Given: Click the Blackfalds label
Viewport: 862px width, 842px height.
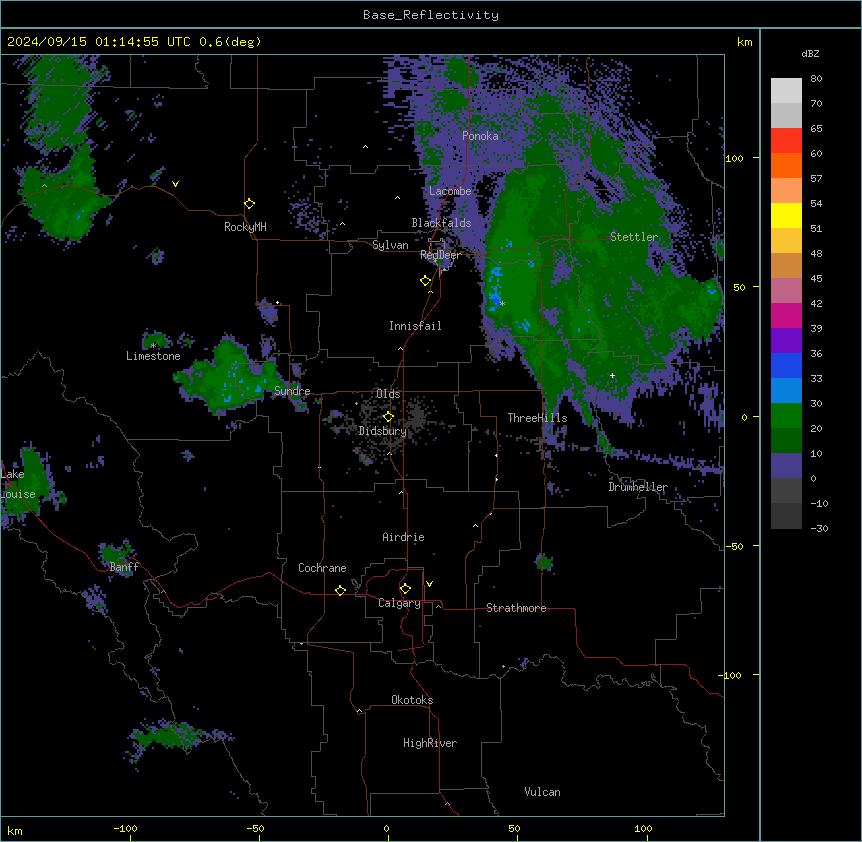Looking at the screenshot, I should [441, 223].
